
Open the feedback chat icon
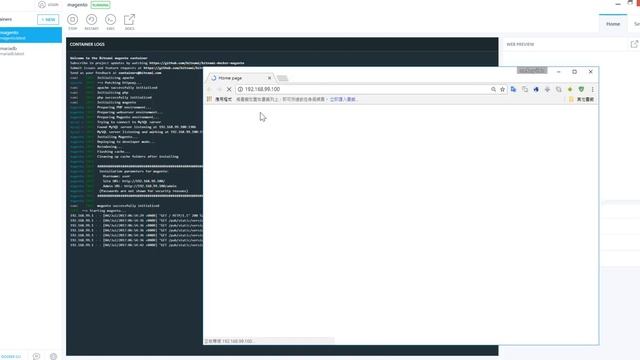coord(36,356)
